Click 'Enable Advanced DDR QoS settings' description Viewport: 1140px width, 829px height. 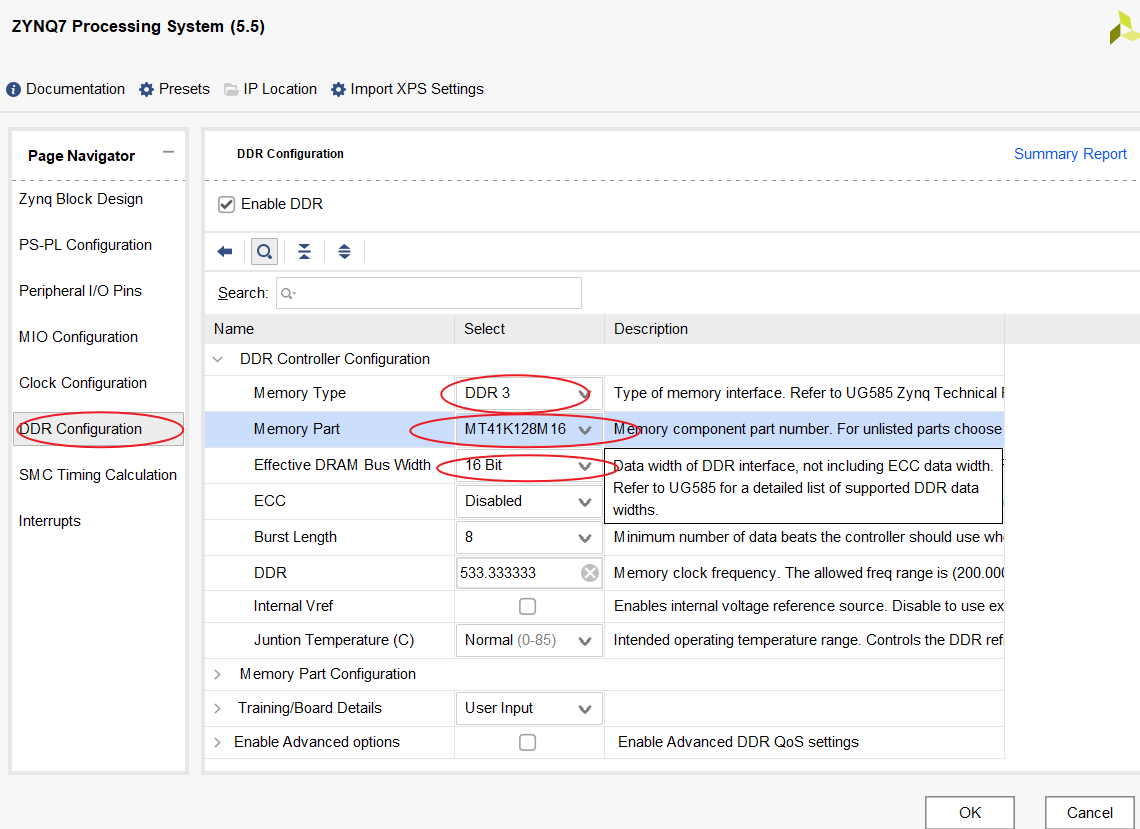(738, 742)
